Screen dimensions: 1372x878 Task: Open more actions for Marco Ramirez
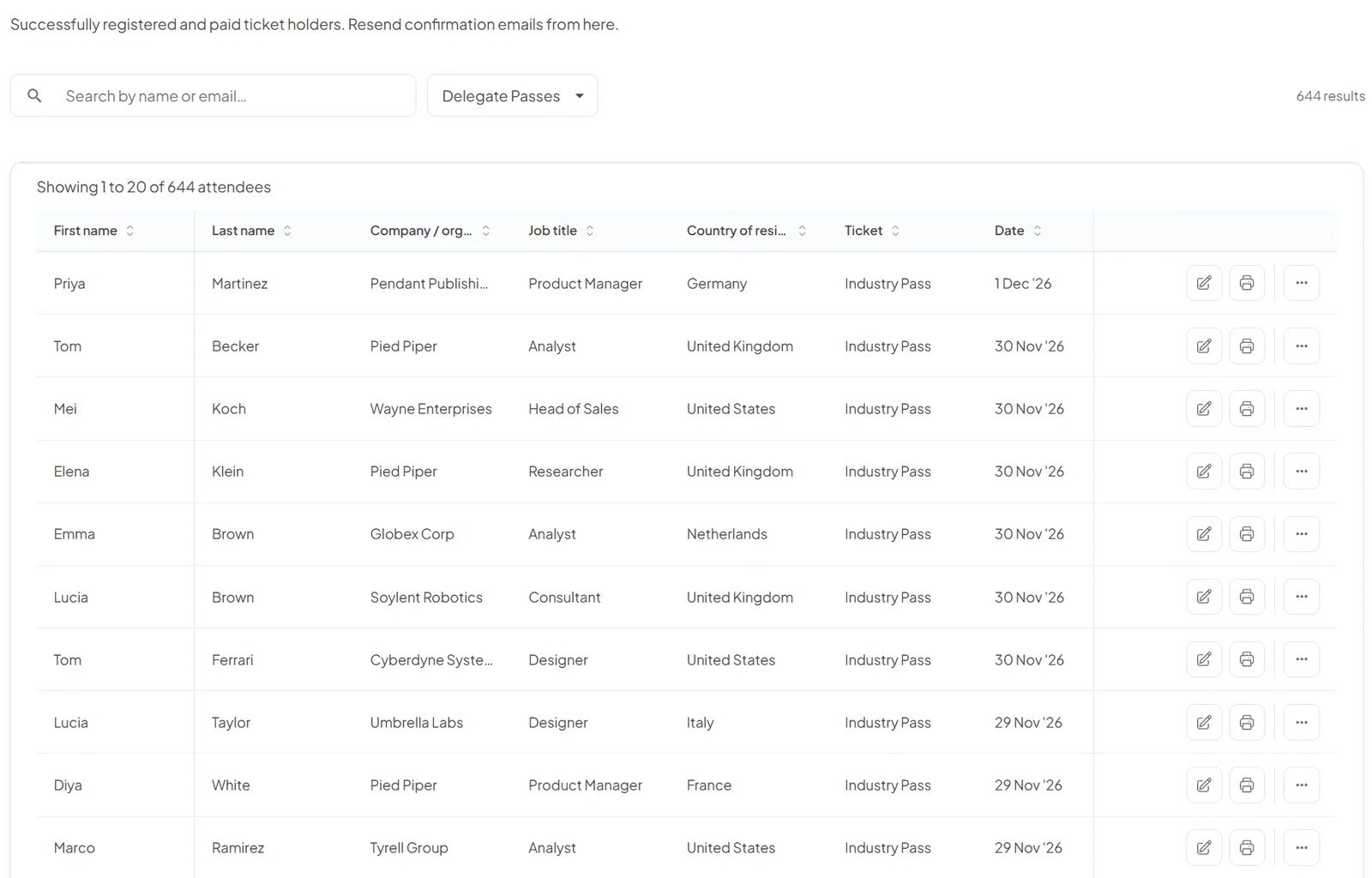click(x=1302, y=848)
